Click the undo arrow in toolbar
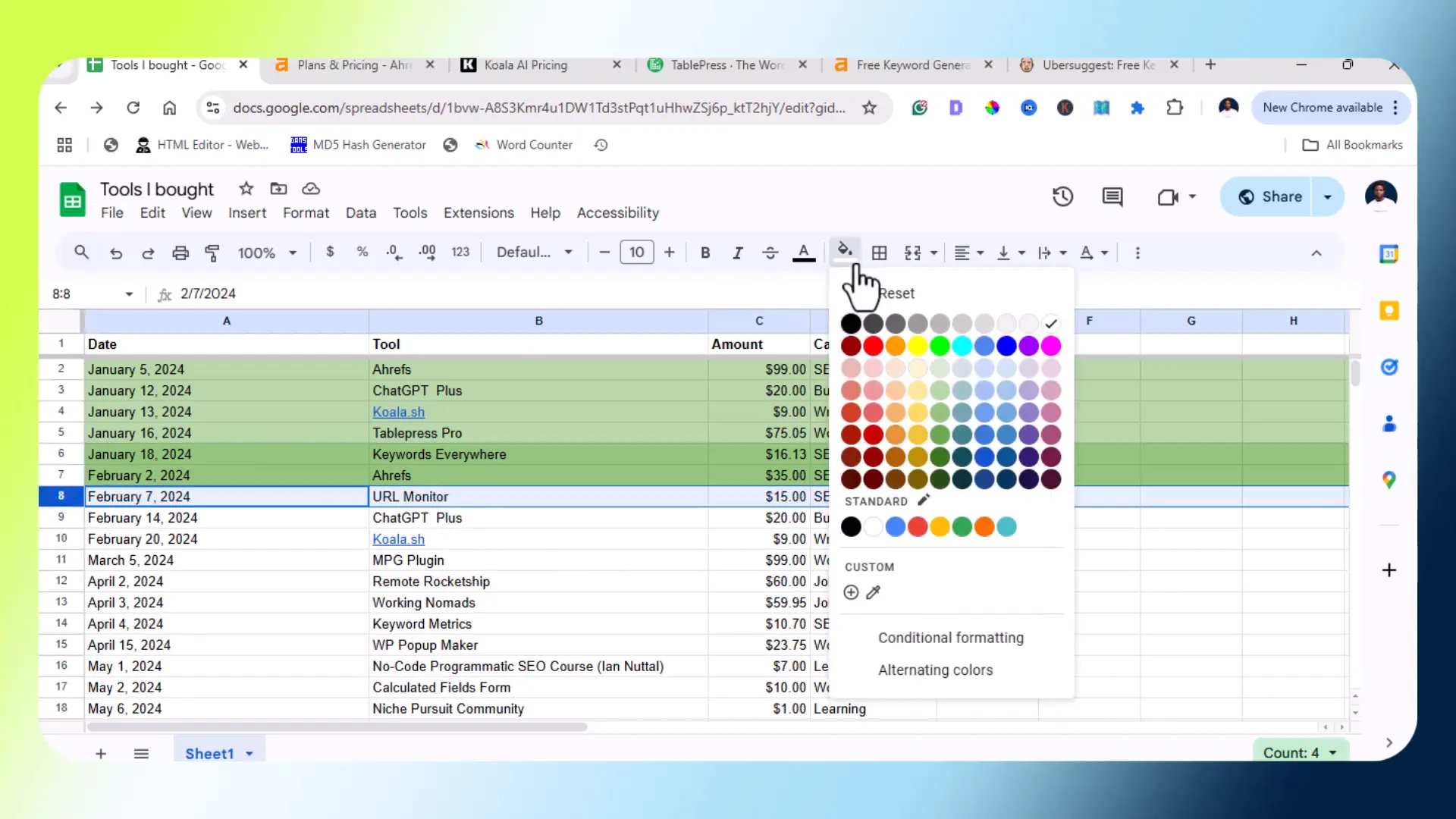This screenshot has width=1456, height=819. click(x=115, y=253)
